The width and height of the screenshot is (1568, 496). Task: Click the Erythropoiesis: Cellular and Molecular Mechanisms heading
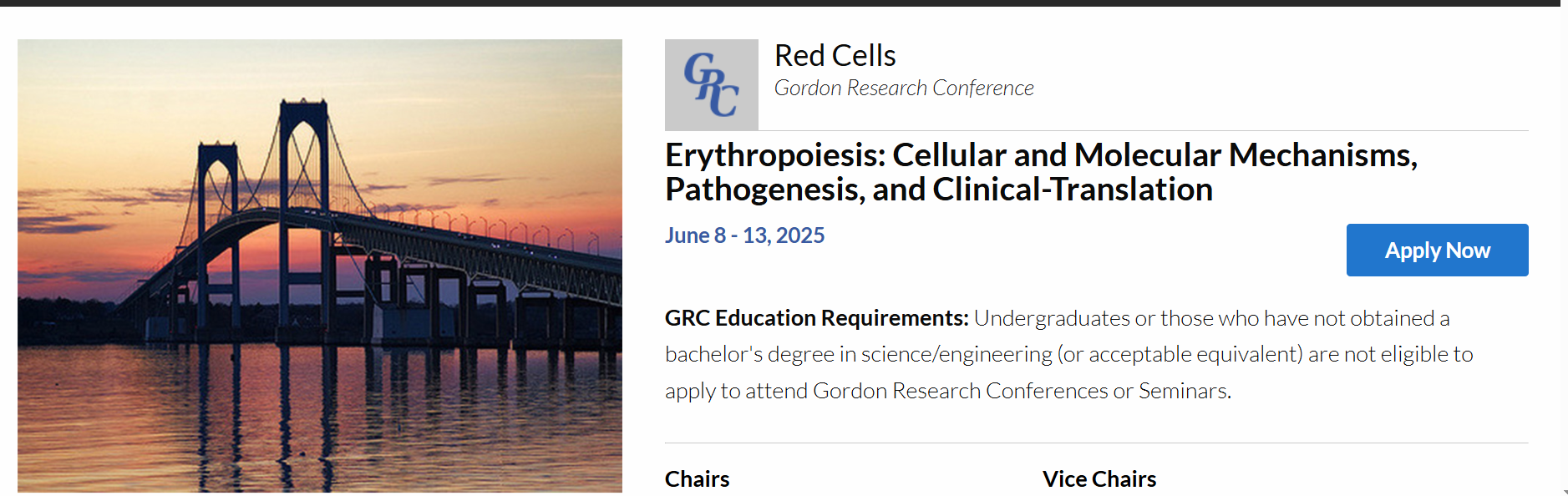[1041, 155]
